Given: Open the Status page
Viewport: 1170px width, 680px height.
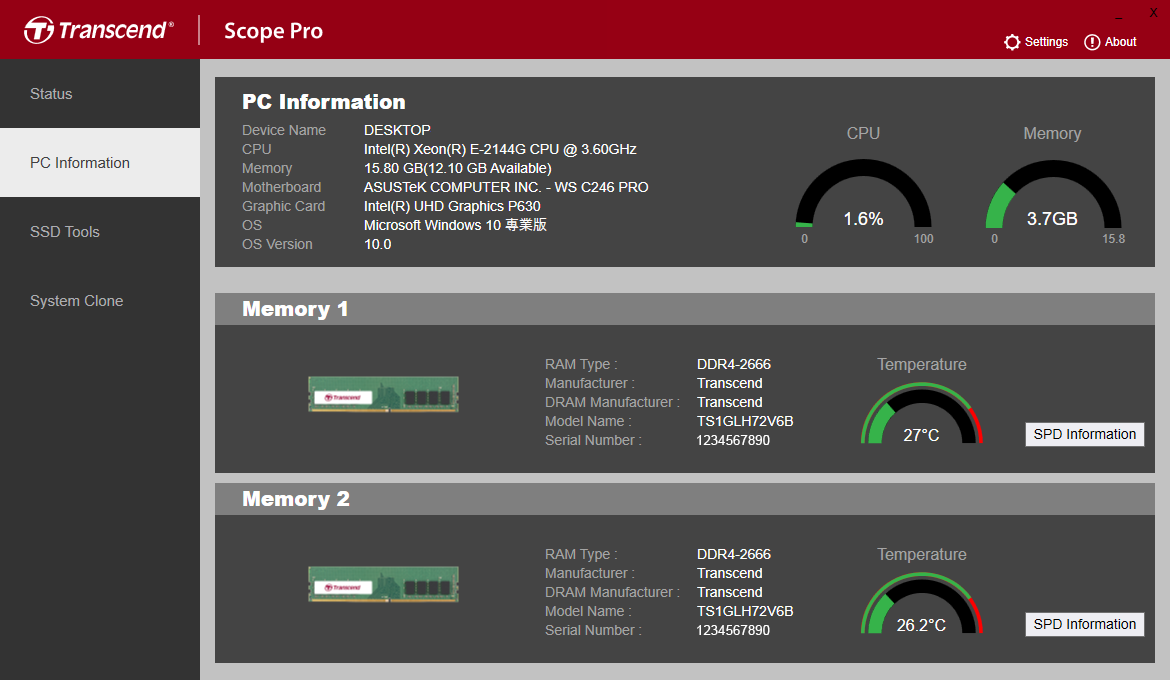Looking at the screenshot, I should tap(100, 94).
